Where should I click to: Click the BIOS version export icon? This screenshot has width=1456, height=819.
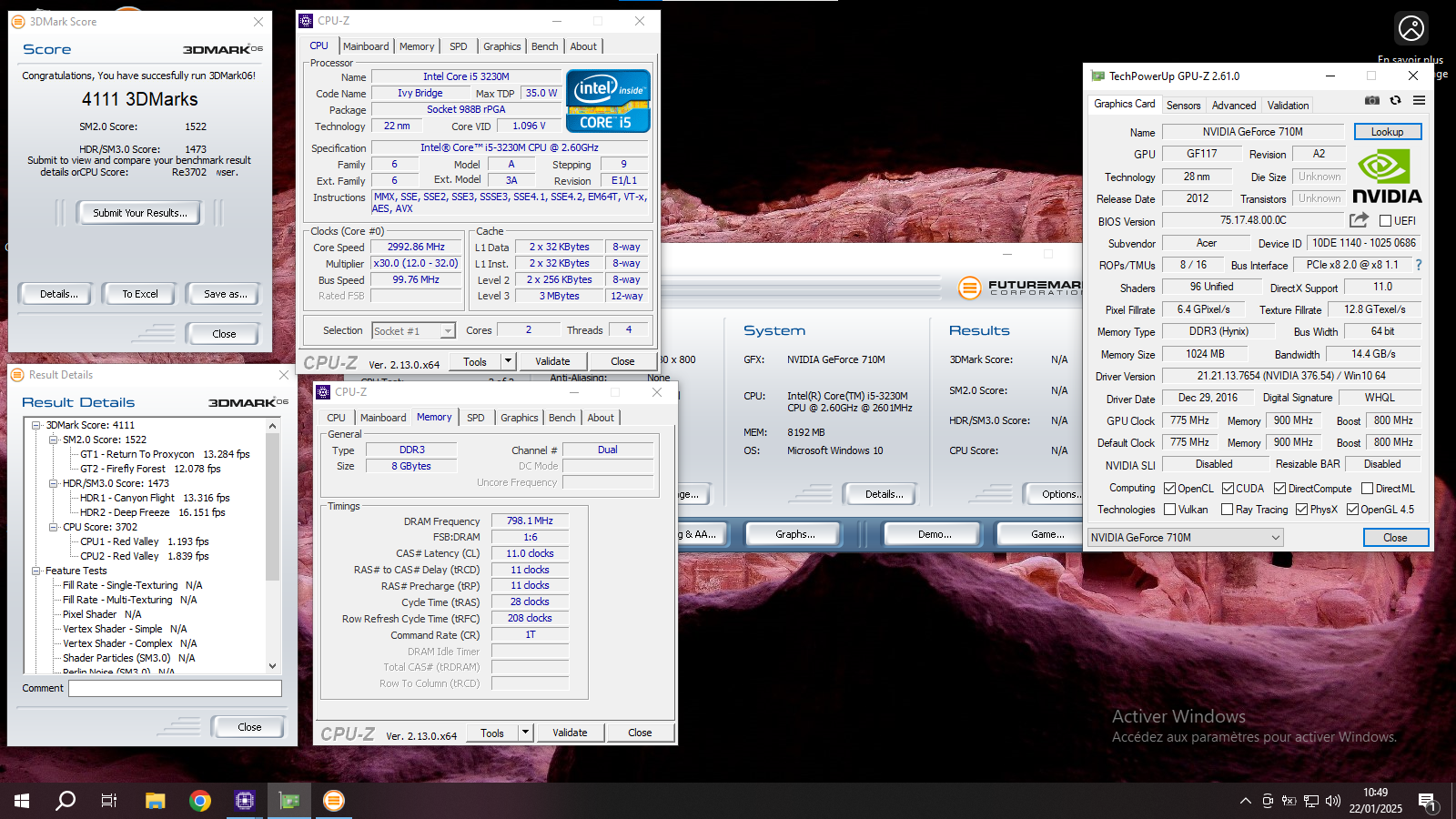1359,220
